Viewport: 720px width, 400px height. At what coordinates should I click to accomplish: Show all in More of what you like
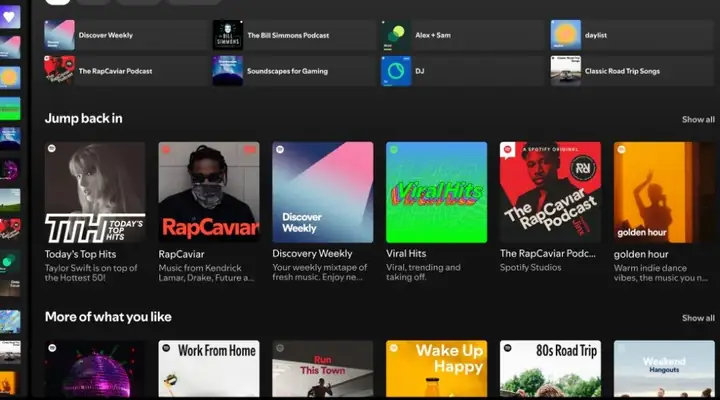[x=698, y=318]
